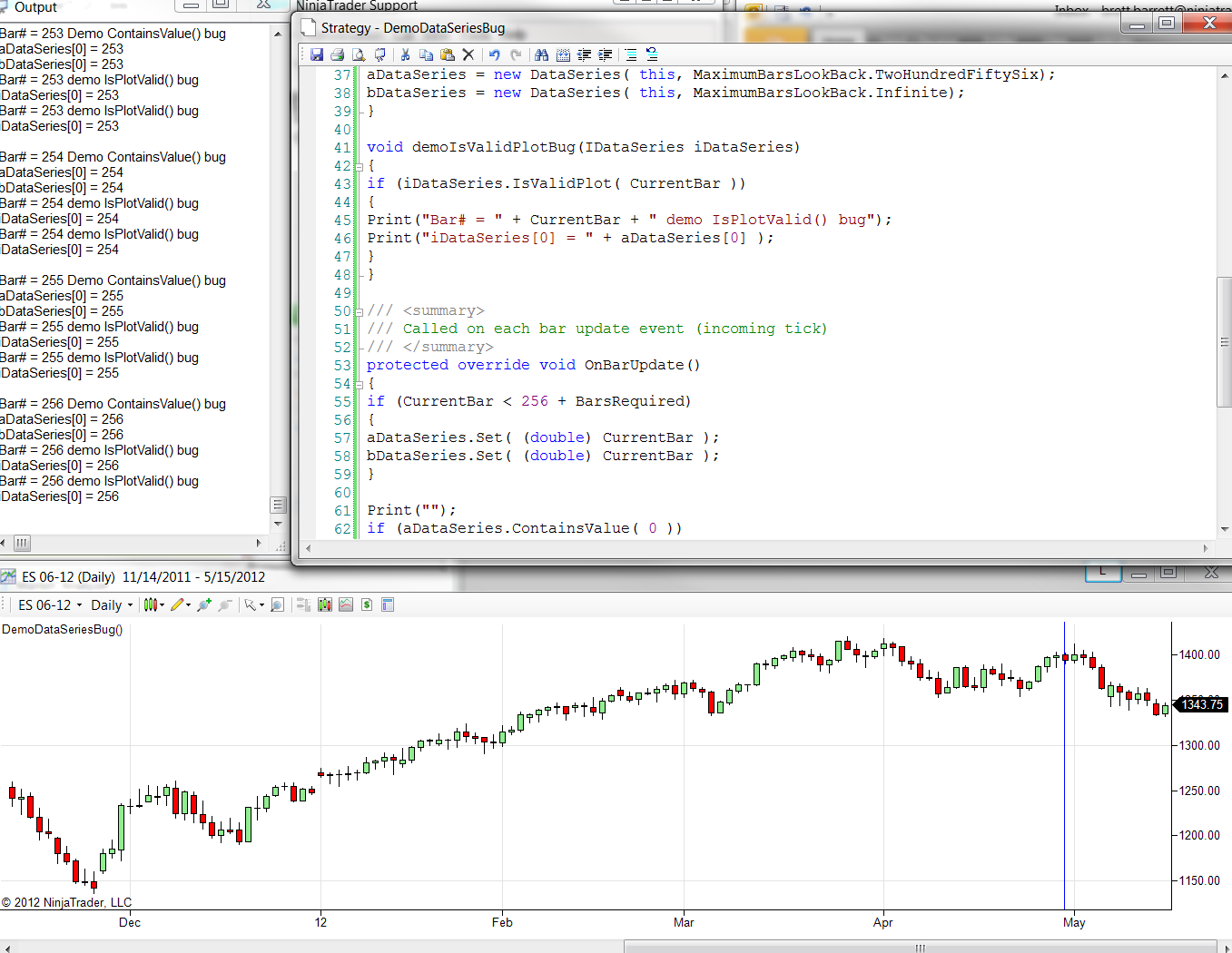Viewport: 1232px width, 953px height.
Task: Open the ES 06-12 instrument dropdown
Action: 50,605
